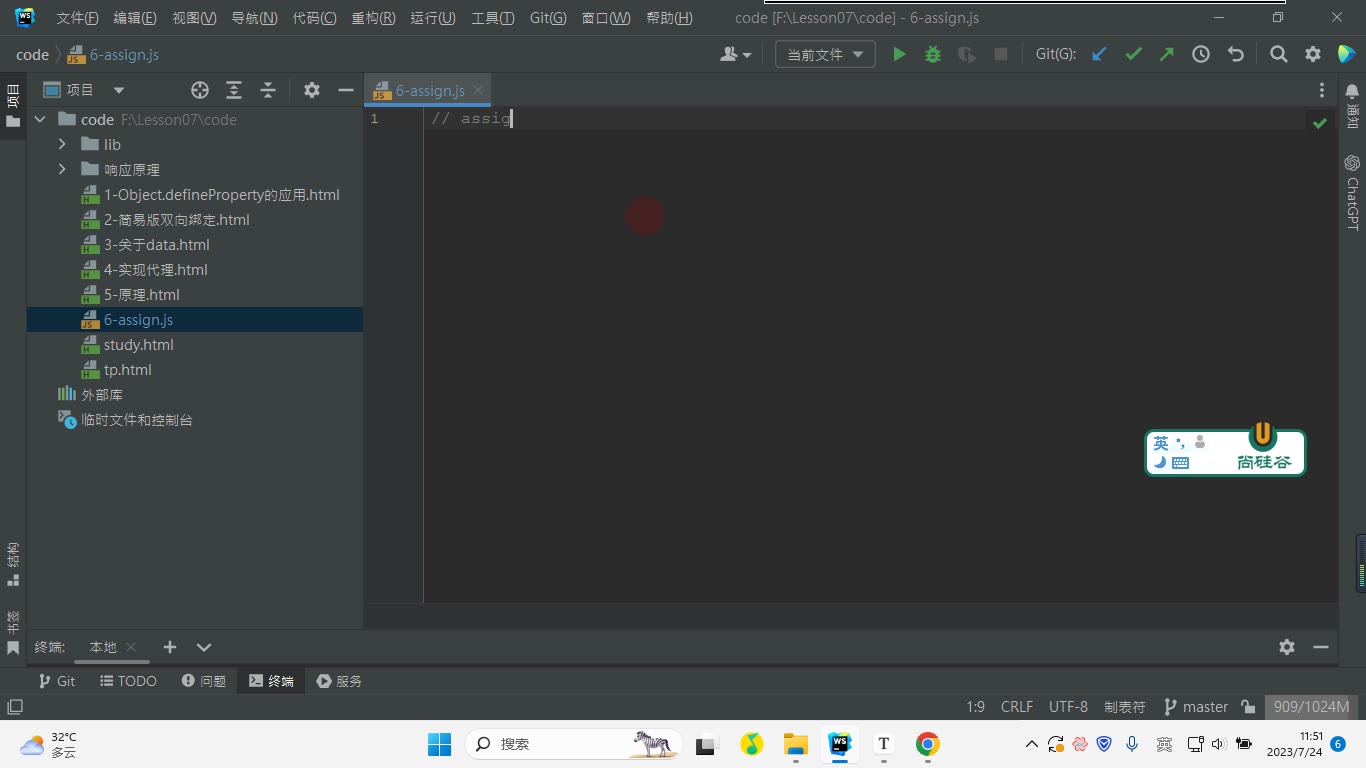
Task: Locate the opened file in the project tree
Action: point(200,90)
